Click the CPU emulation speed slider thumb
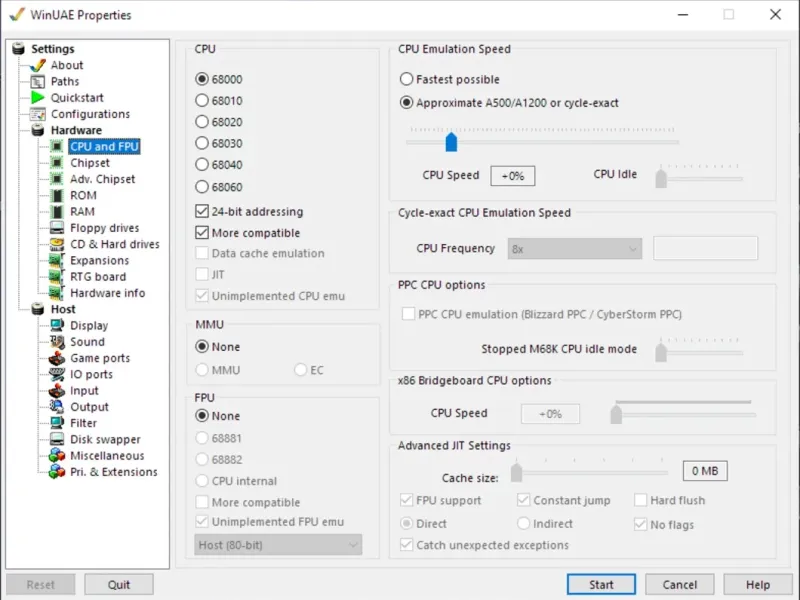Image resolution: width=800 pixels, height=600 pixels. pyautogui.click(x=451, y=142)
